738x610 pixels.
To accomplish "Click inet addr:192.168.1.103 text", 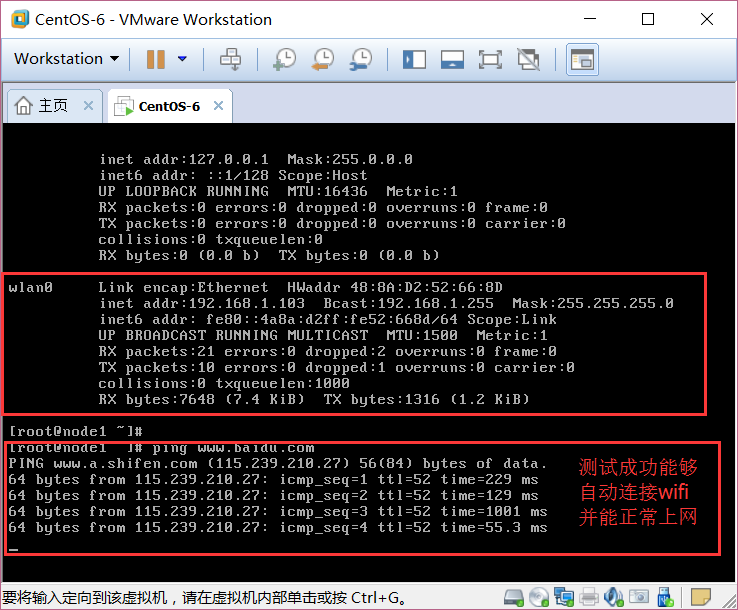I will (202, 303).
